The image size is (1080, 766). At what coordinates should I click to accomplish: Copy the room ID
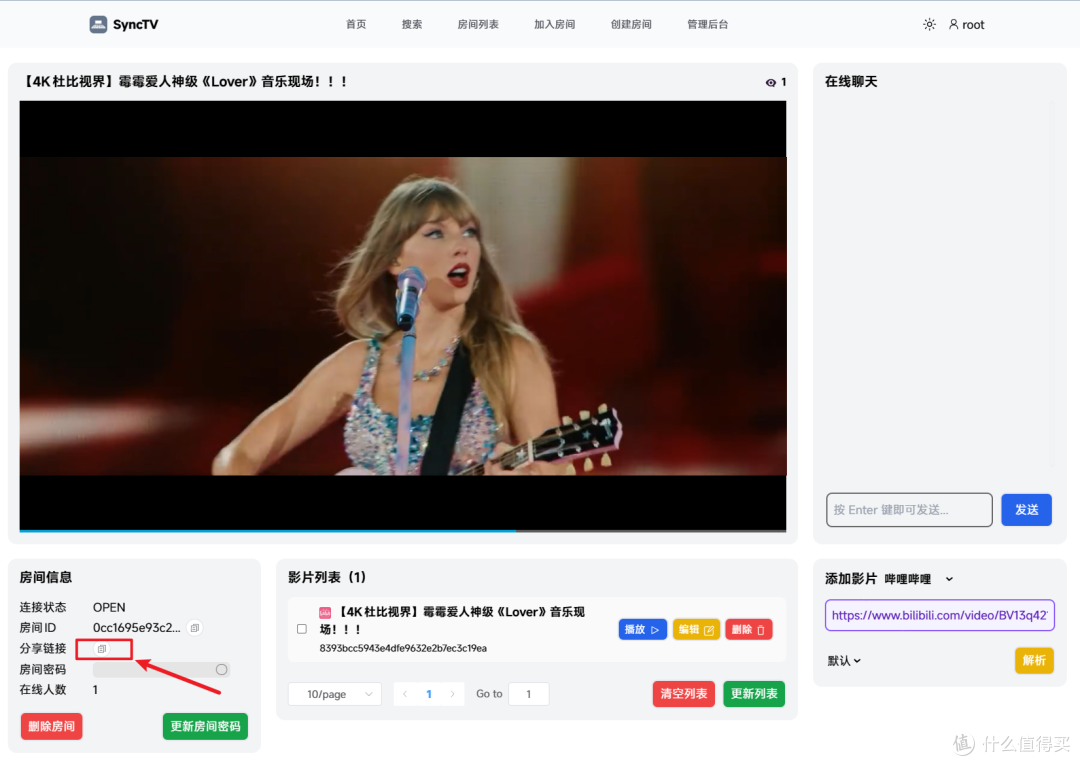(x=194, y=627)
